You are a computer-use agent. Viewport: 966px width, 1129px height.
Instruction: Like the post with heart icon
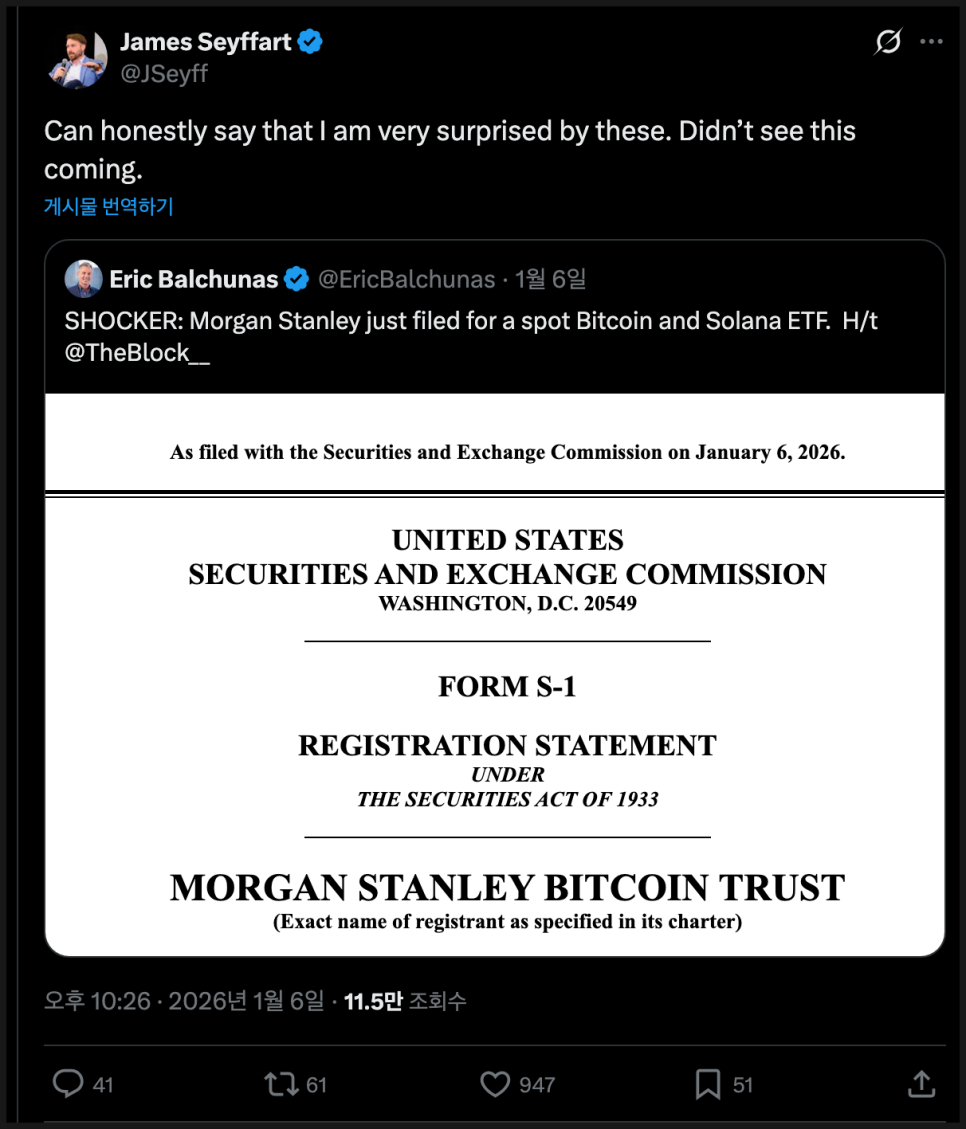coord(494,1083)
